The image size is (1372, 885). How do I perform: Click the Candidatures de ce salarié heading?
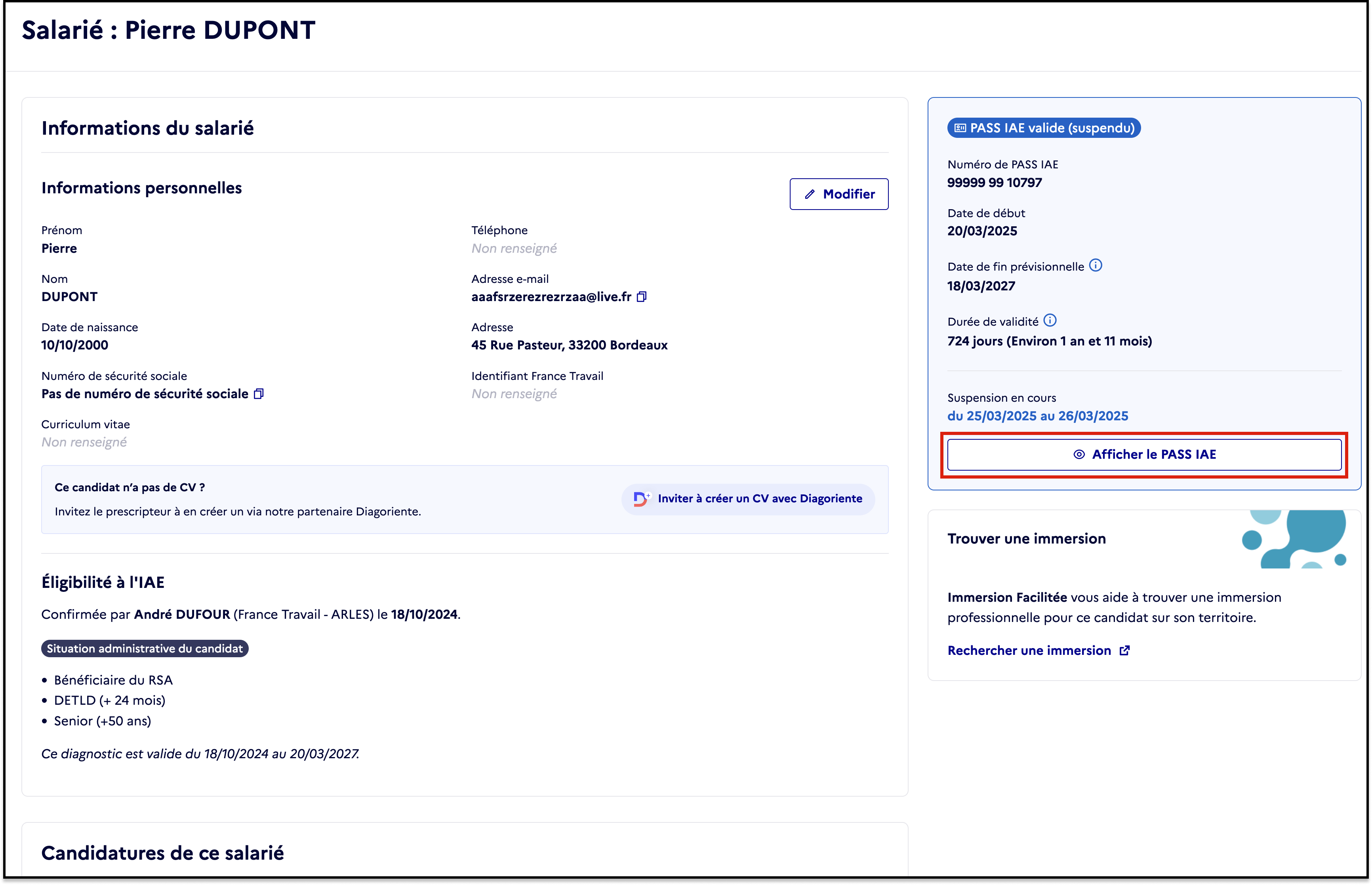163,853
